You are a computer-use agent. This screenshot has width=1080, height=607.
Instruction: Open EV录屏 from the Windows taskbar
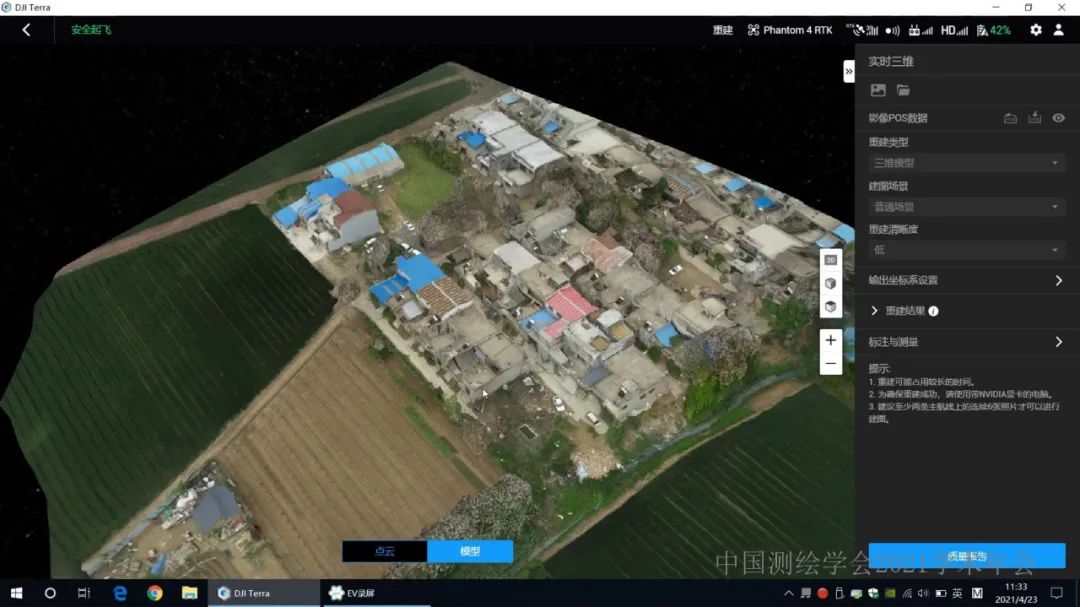pos(360,593)
